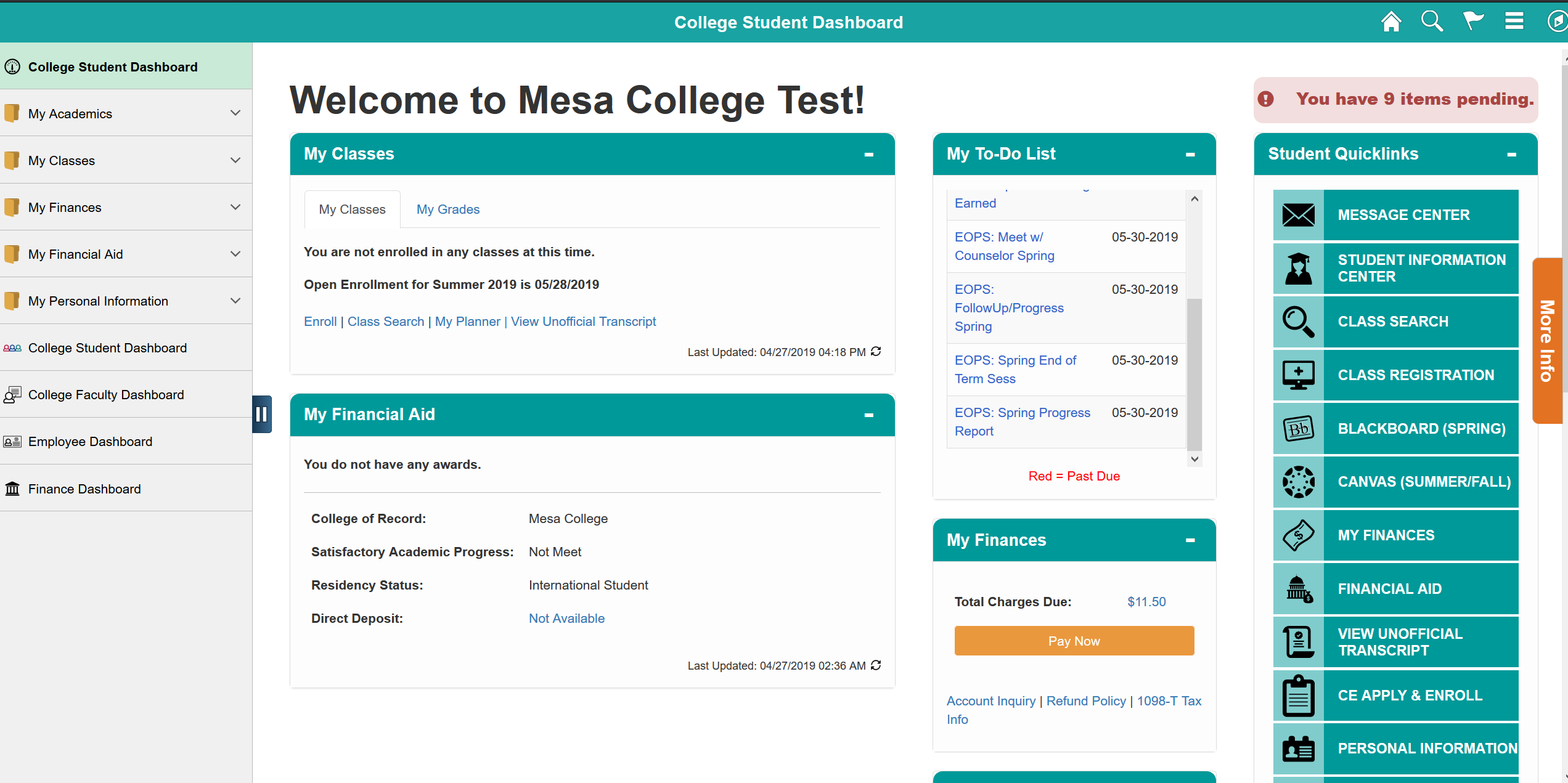Viewport: 1568px width, 783px height.
Task: Open Canvas via its circular logo icon
Action: 1299,482
